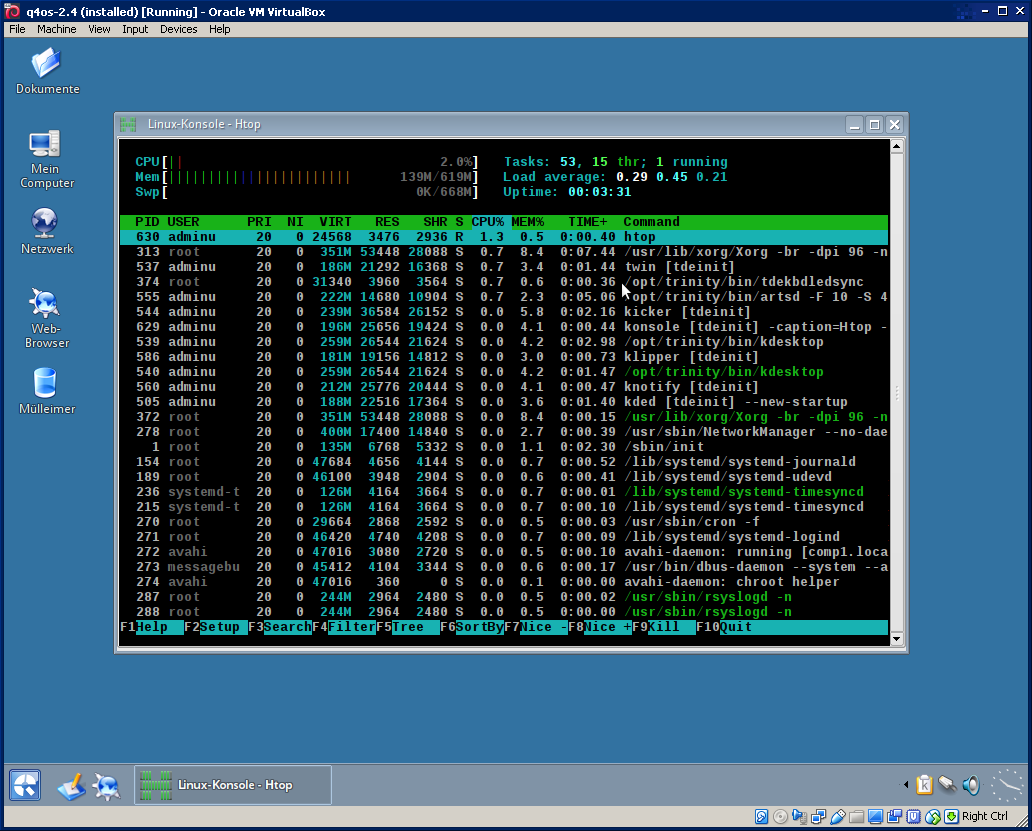This screenshot has width=1032, height=831.
Task: Click the Klipper clipboard tray icon
Action: click(925, 785)
